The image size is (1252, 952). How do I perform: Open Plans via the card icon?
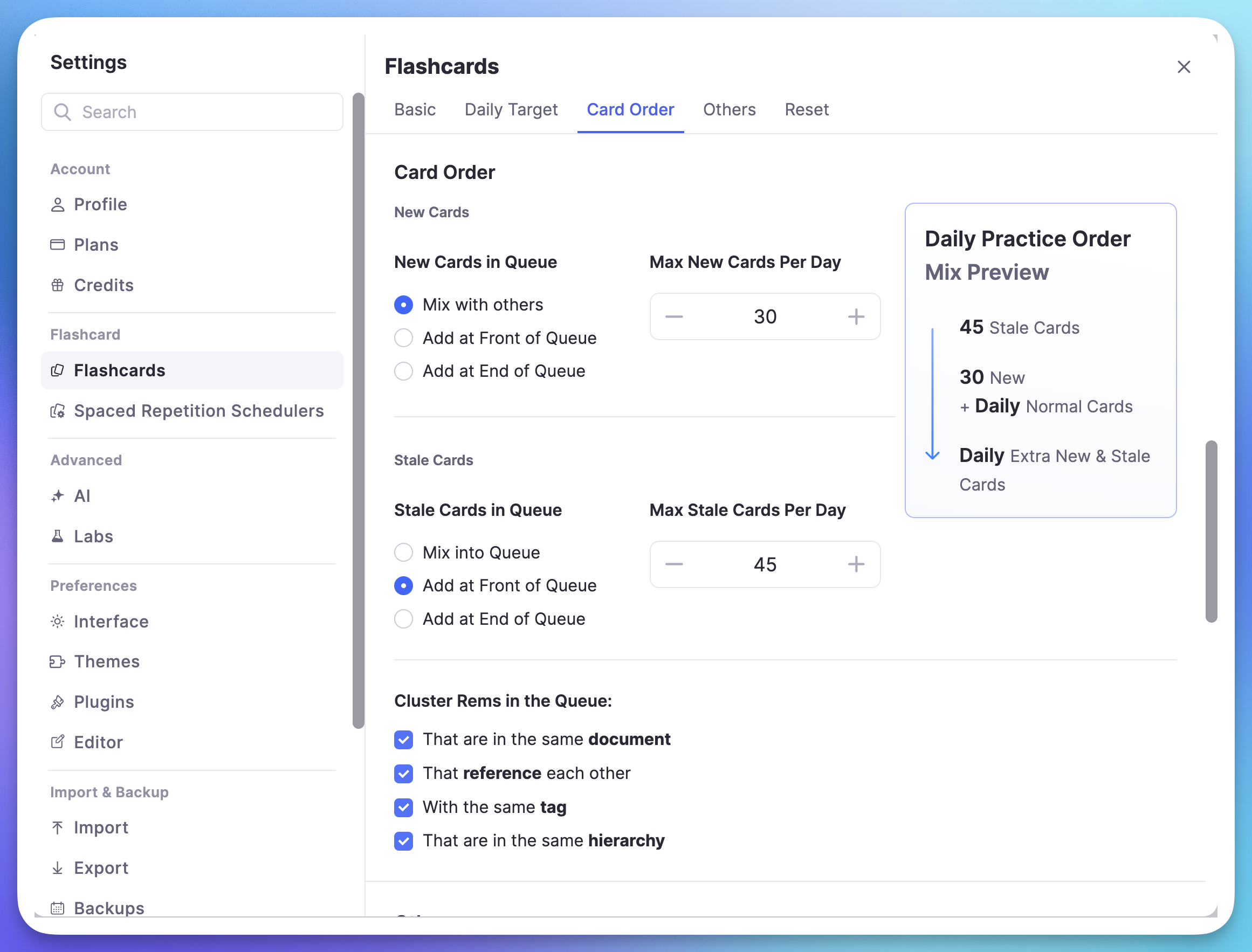[58, 244]
